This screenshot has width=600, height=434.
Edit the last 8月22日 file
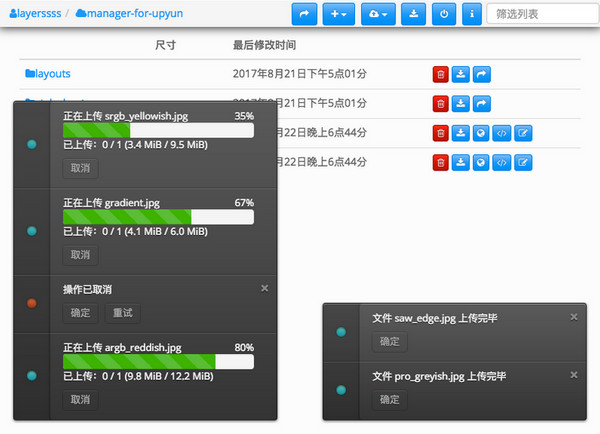523,163
